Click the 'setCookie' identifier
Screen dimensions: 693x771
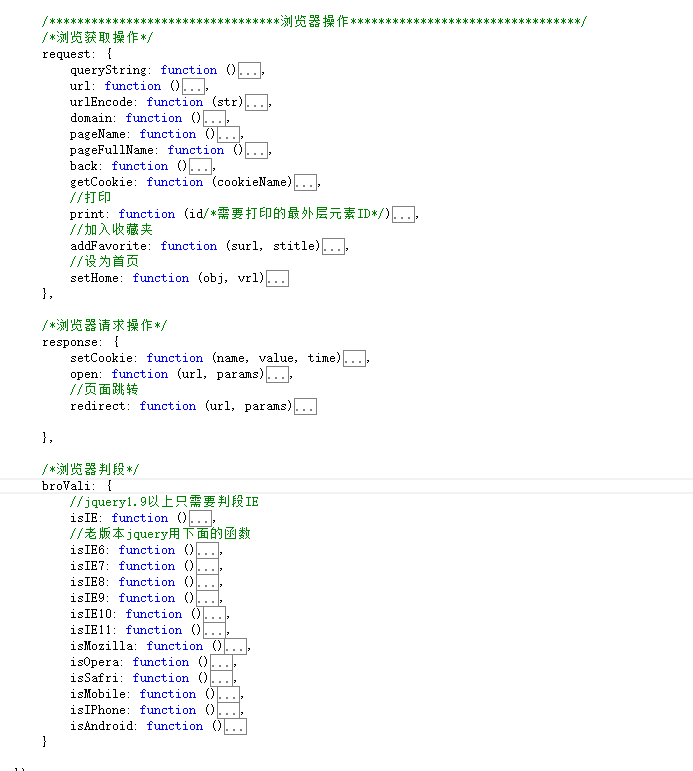[x=101, y=358]
